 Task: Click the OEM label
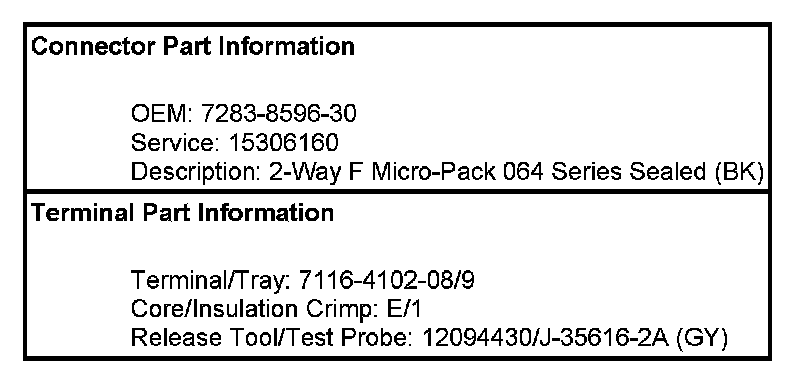pyautogui.click(x=162, y=113)
